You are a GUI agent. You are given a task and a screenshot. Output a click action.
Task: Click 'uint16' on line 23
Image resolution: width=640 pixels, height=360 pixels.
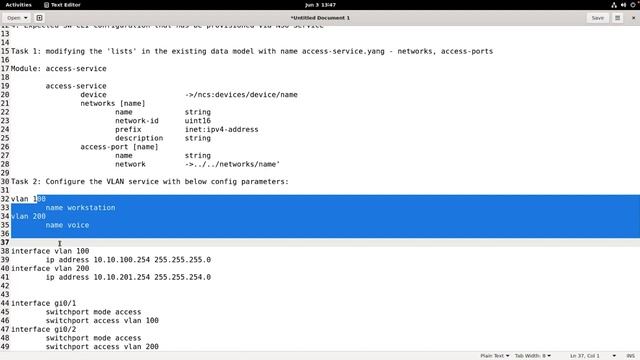pos(198,121)
